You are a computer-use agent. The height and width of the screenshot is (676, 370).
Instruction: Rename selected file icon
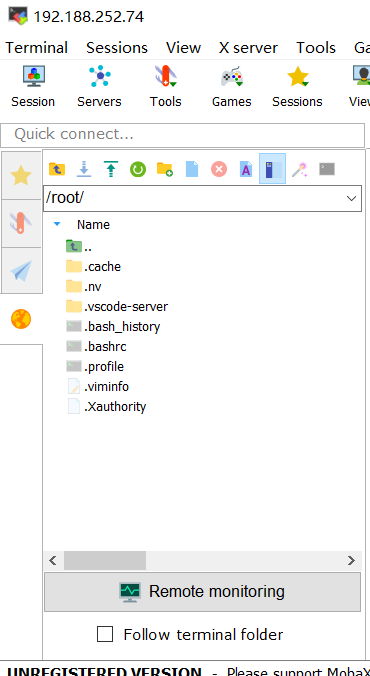pyautogui.click(x=245, y=169)
